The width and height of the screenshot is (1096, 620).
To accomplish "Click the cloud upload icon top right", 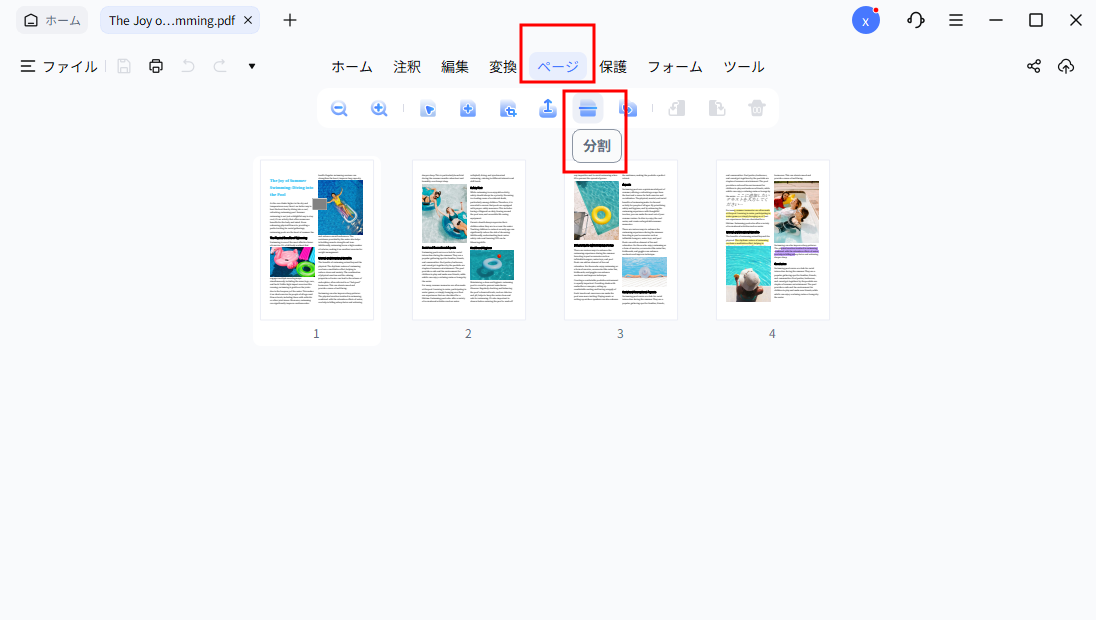I will pyautogui.click(x=1065, y=66).
